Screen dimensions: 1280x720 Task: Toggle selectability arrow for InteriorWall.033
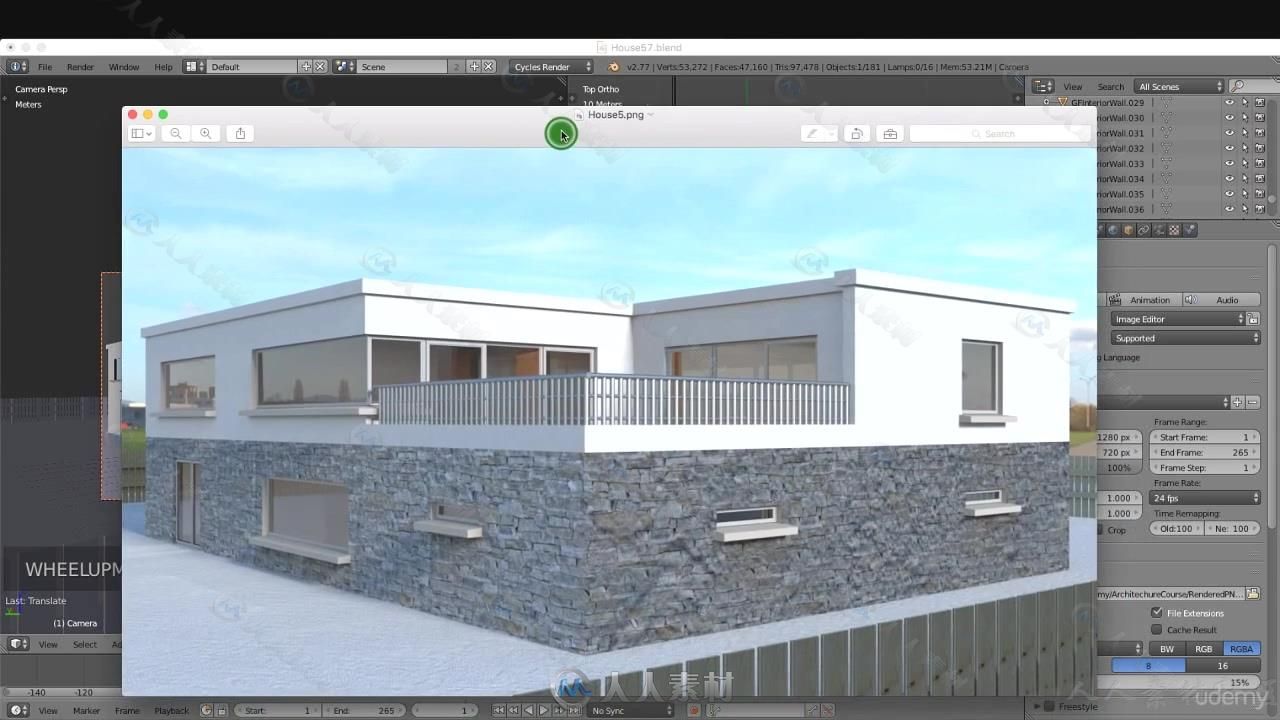pyautogui.click(x=1244, y=164)
